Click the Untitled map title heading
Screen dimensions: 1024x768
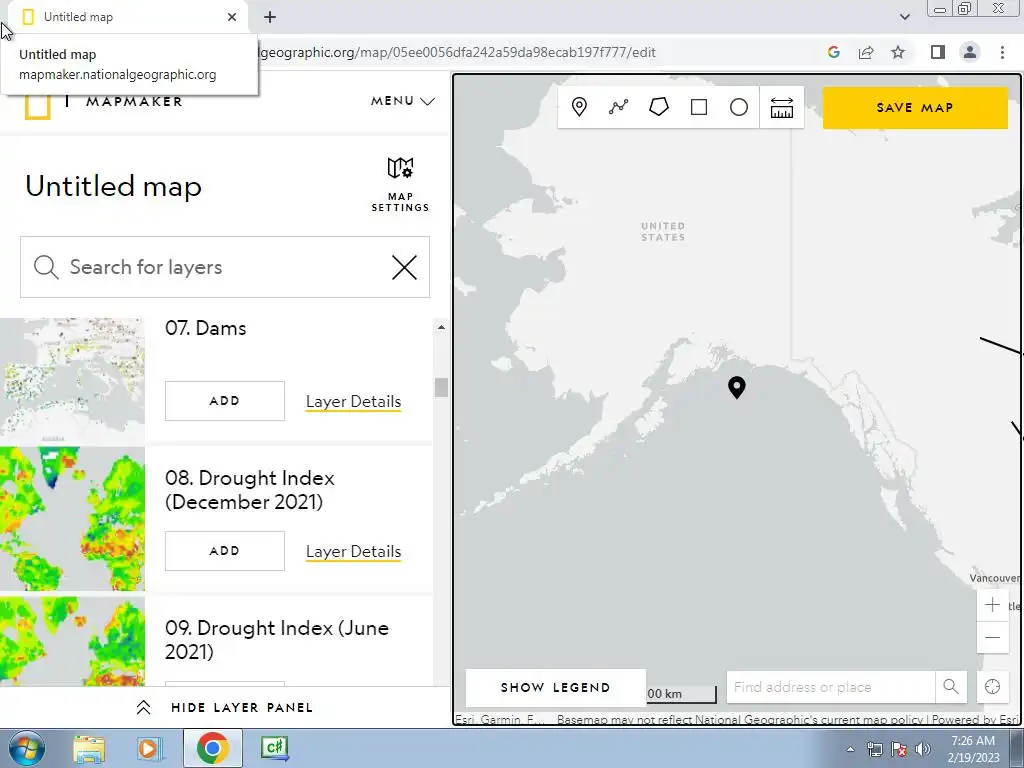[x=114, y=186]
